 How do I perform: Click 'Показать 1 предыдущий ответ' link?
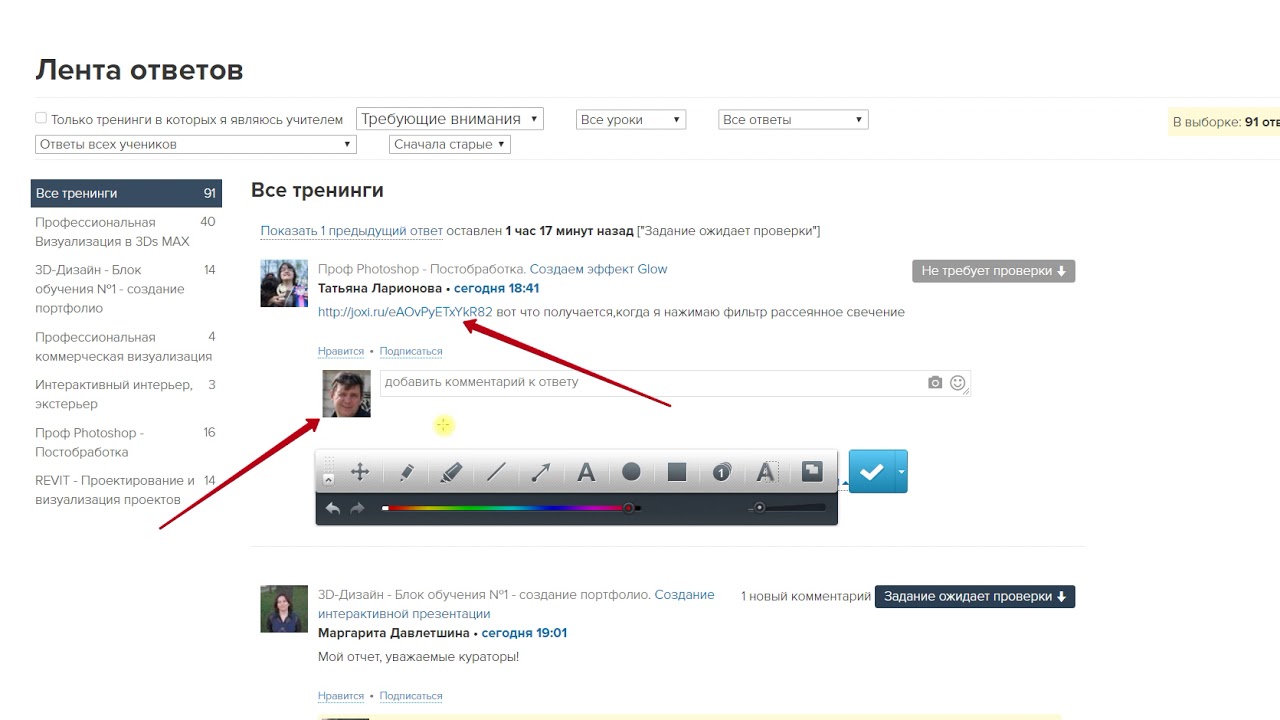(x=351, y=231)
